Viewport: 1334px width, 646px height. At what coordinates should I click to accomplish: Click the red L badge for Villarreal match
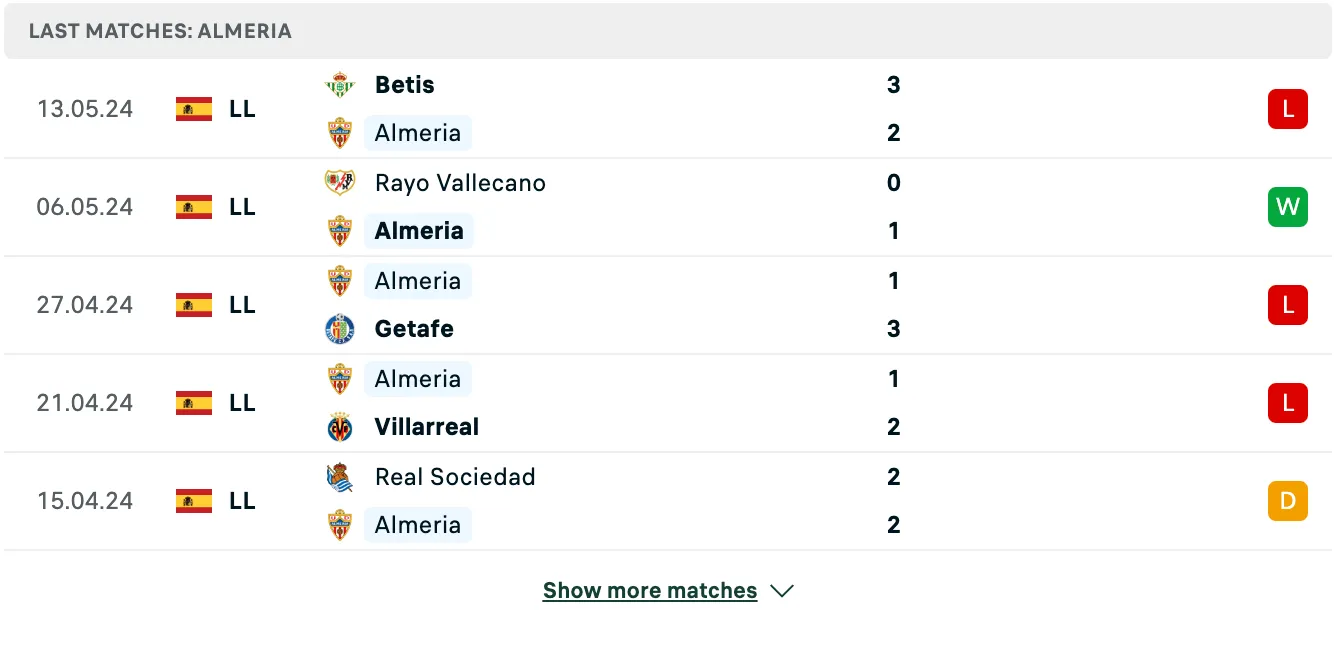point(1288,403)
